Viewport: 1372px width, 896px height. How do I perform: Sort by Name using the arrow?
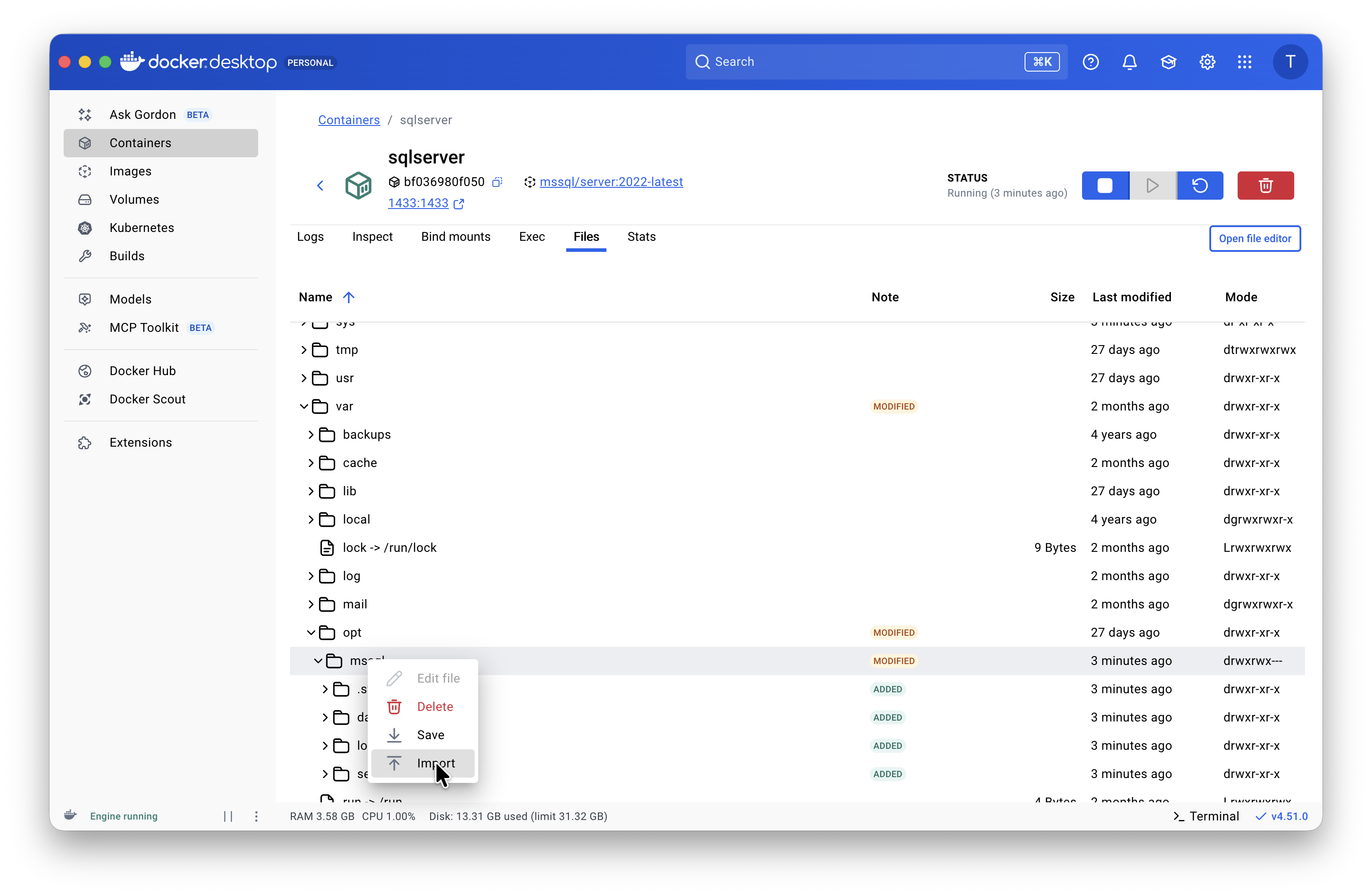tap(348, 297)
